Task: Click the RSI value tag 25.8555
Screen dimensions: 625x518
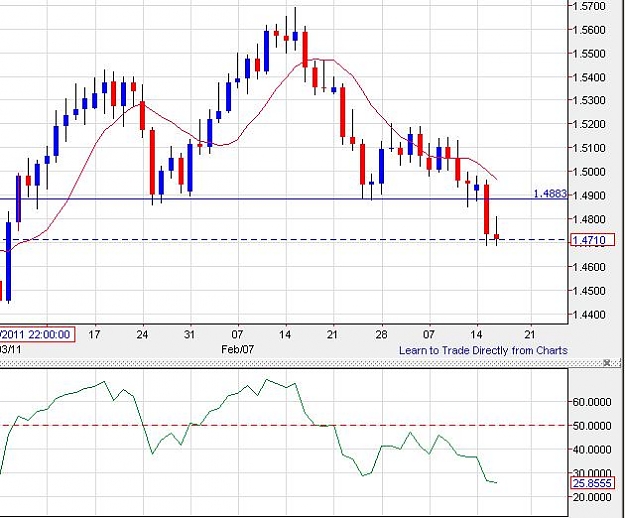Action: pos(593,483)
